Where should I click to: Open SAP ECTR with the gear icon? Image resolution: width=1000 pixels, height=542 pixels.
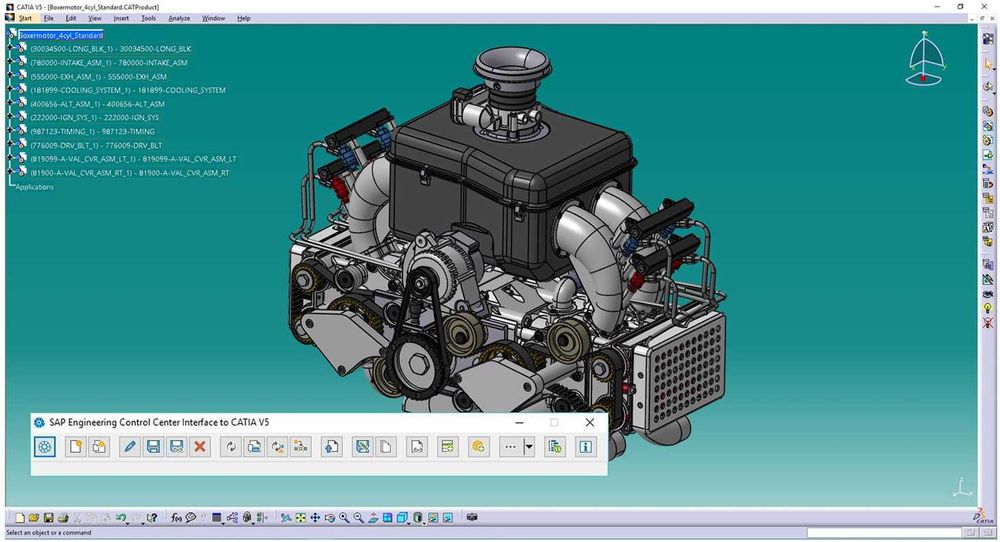[45, 447]
